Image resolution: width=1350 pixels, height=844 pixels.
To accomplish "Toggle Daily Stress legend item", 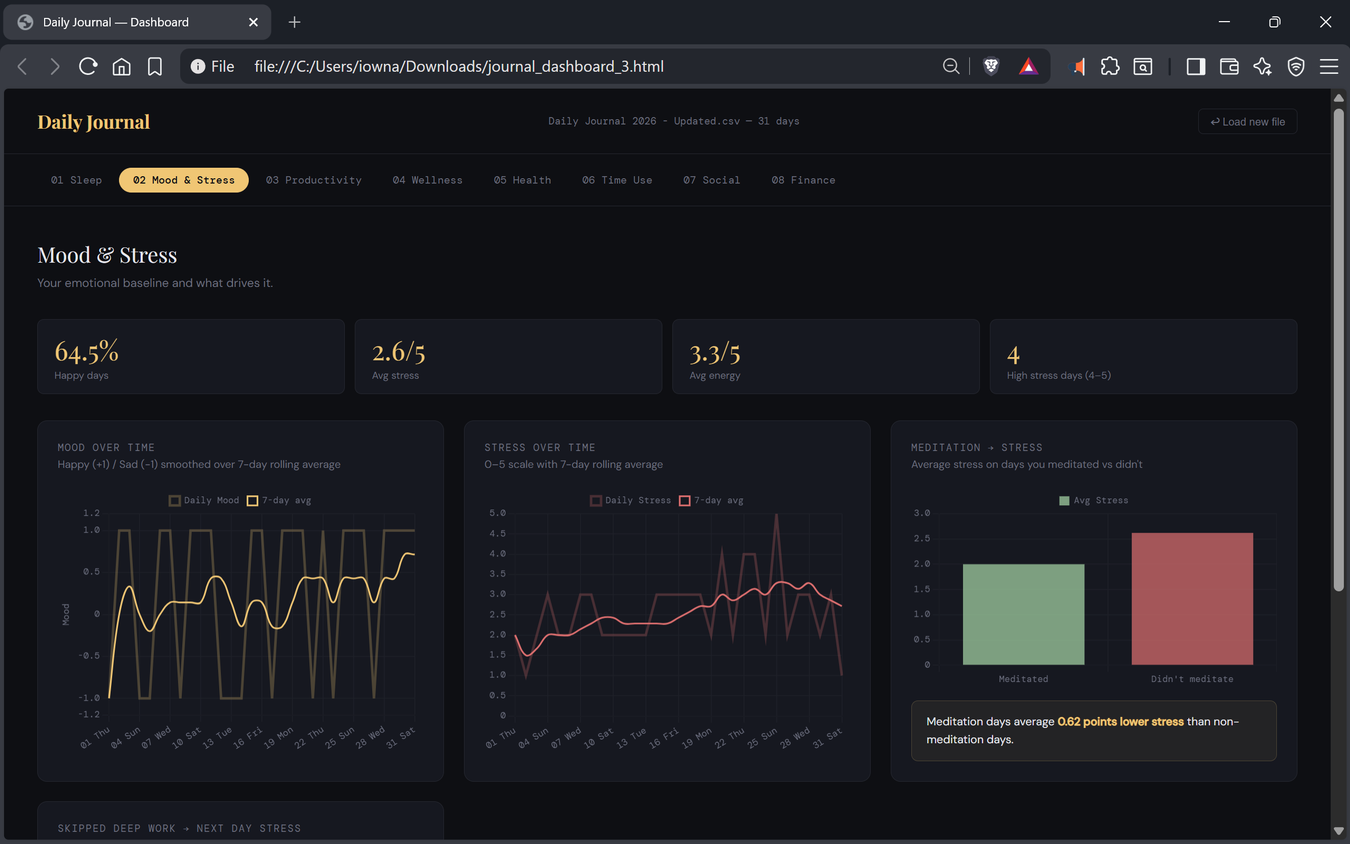I will point(630,500).
